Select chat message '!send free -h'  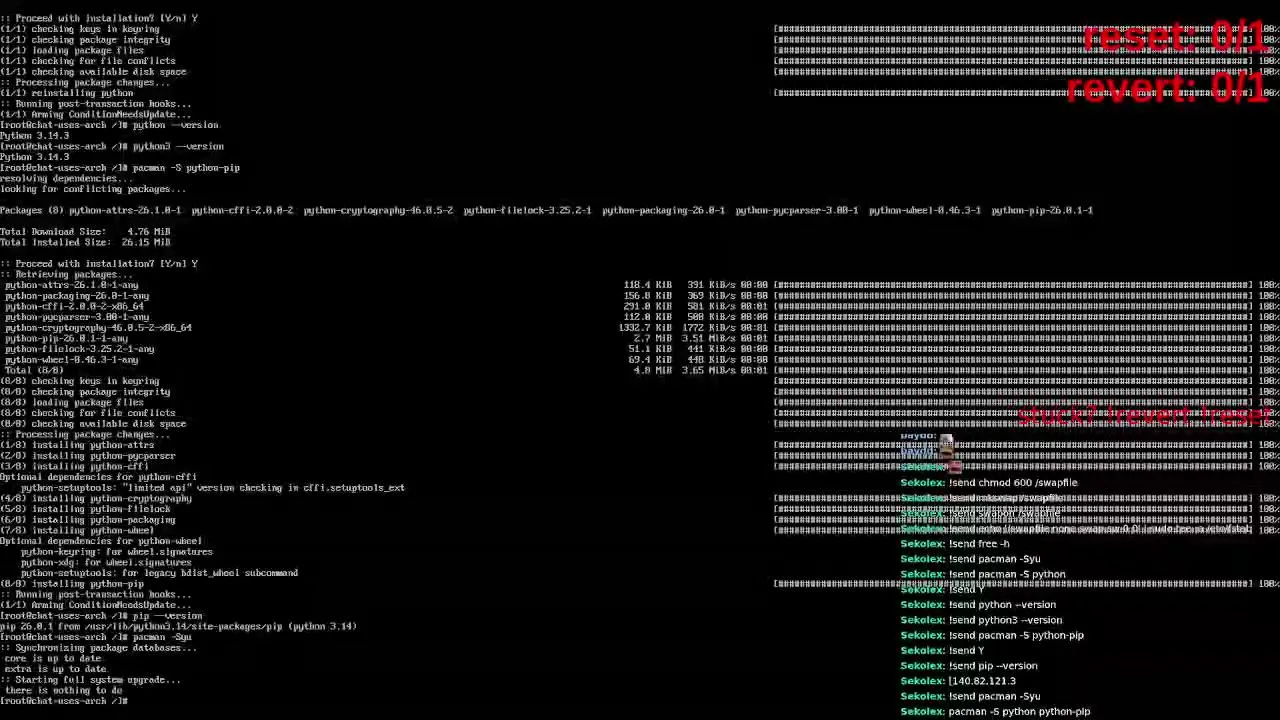point(955,544)
